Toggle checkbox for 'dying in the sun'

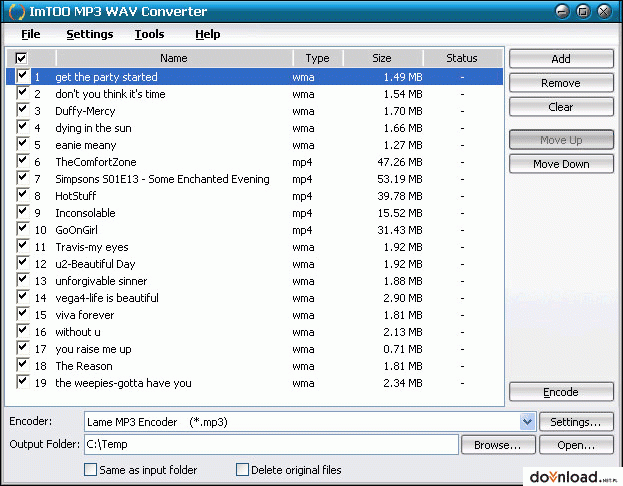pyautogui.click(x=22, y=128)
